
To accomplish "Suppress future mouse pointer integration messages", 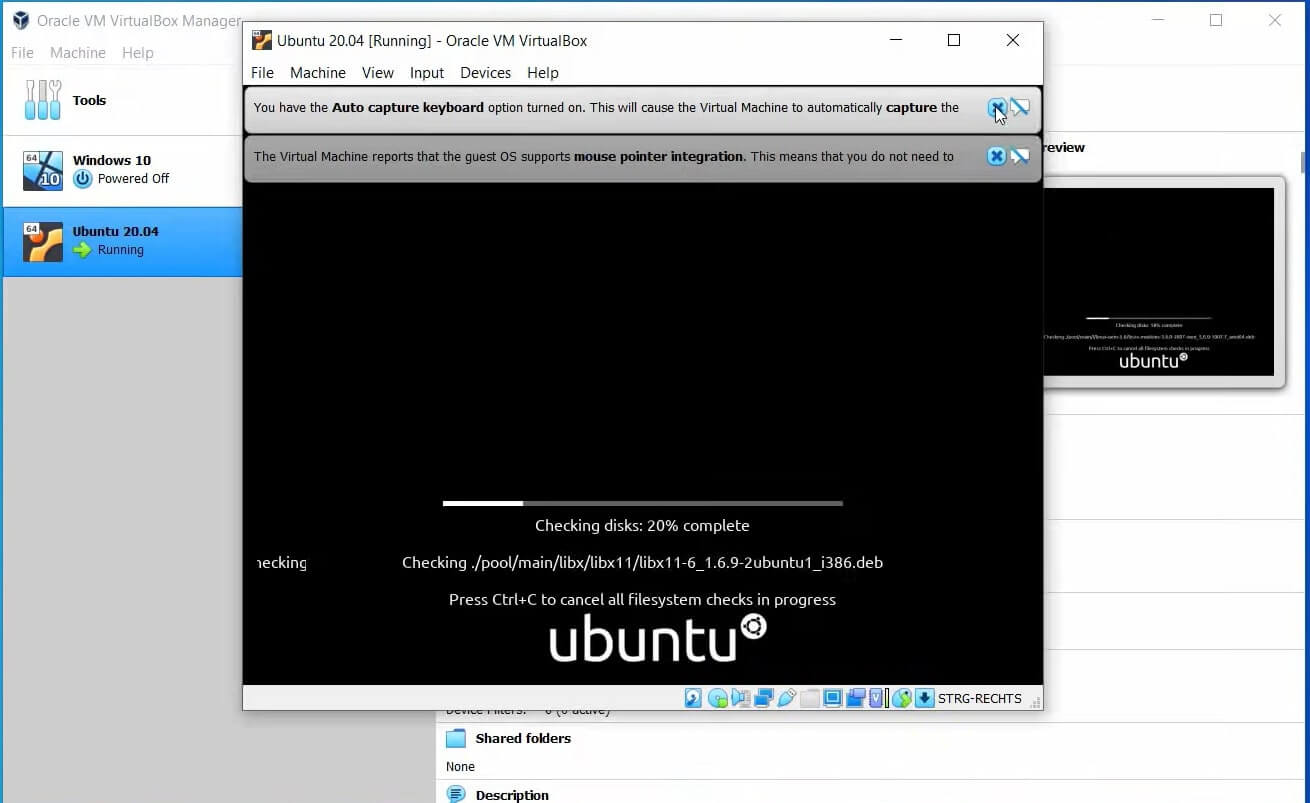I will click(1020, 156).
